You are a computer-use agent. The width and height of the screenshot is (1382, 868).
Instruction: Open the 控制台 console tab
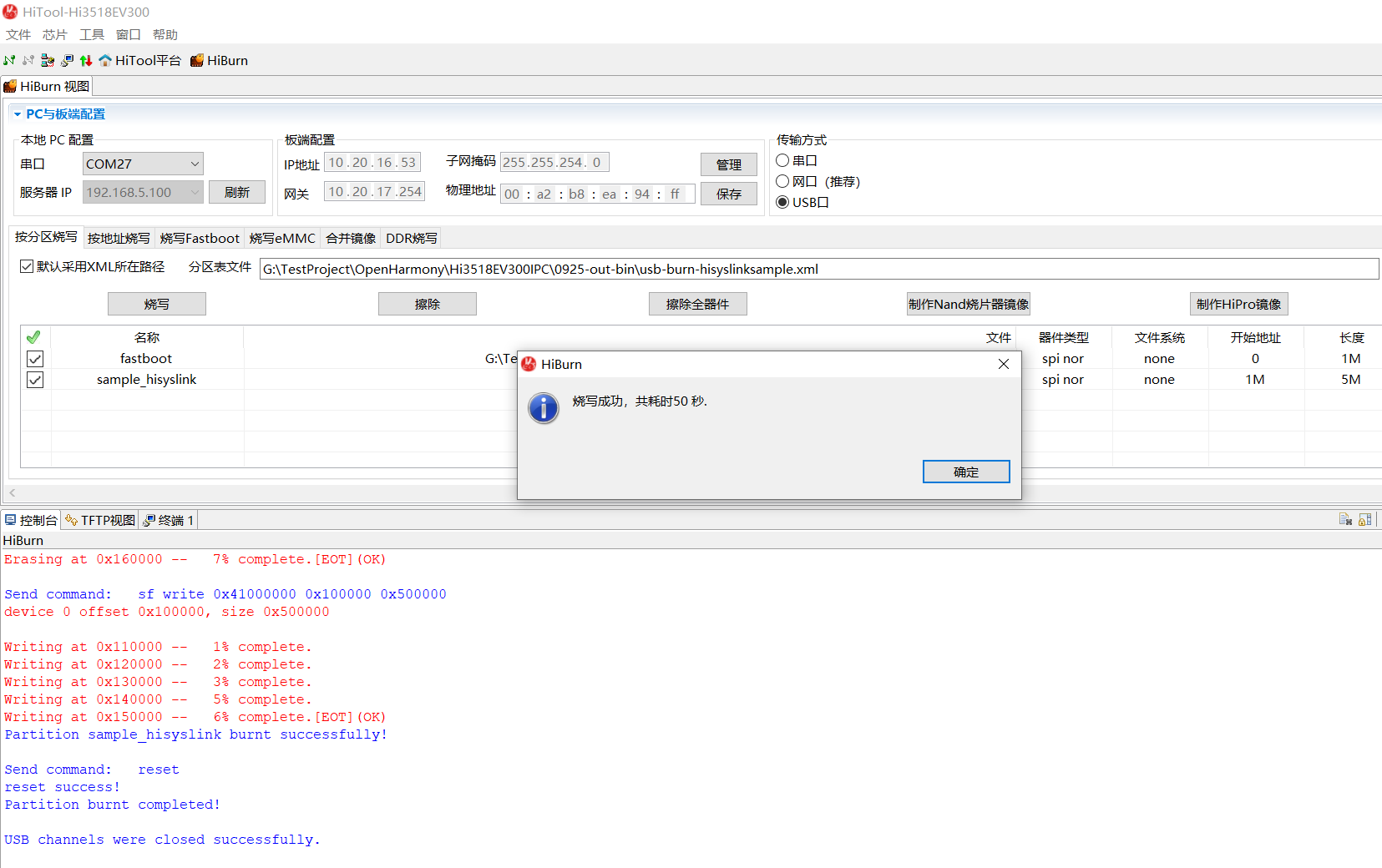[31, 520]
